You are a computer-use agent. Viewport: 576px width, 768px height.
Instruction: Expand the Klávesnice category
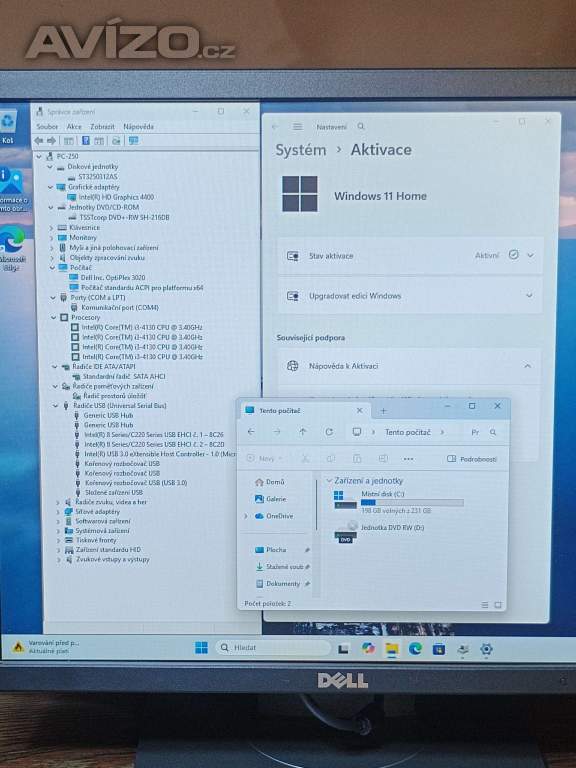pos(51,228)
